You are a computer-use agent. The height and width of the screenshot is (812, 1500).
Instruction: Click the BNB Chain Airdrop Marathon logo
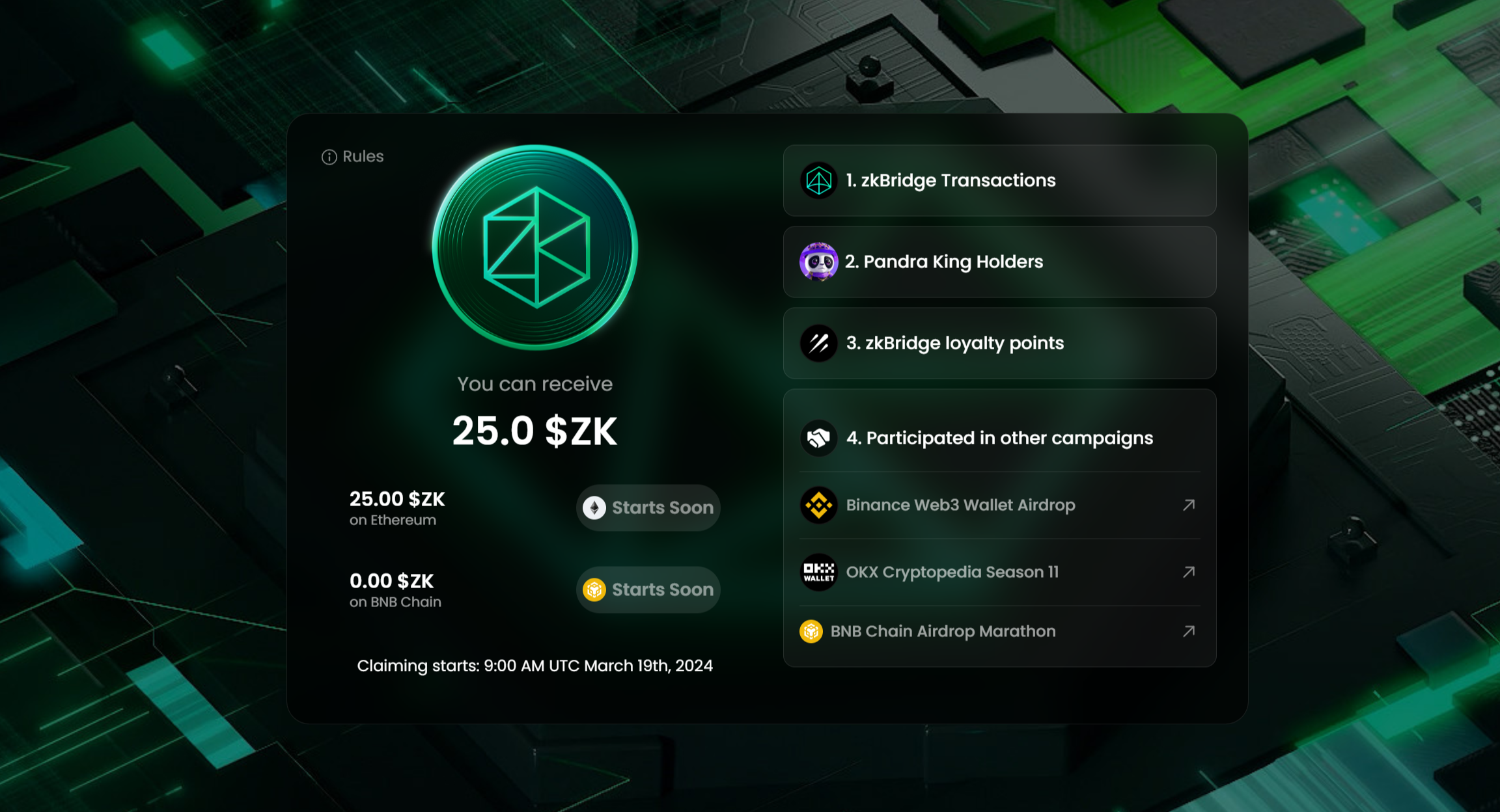pyautogui.click(x=811, y=631)
